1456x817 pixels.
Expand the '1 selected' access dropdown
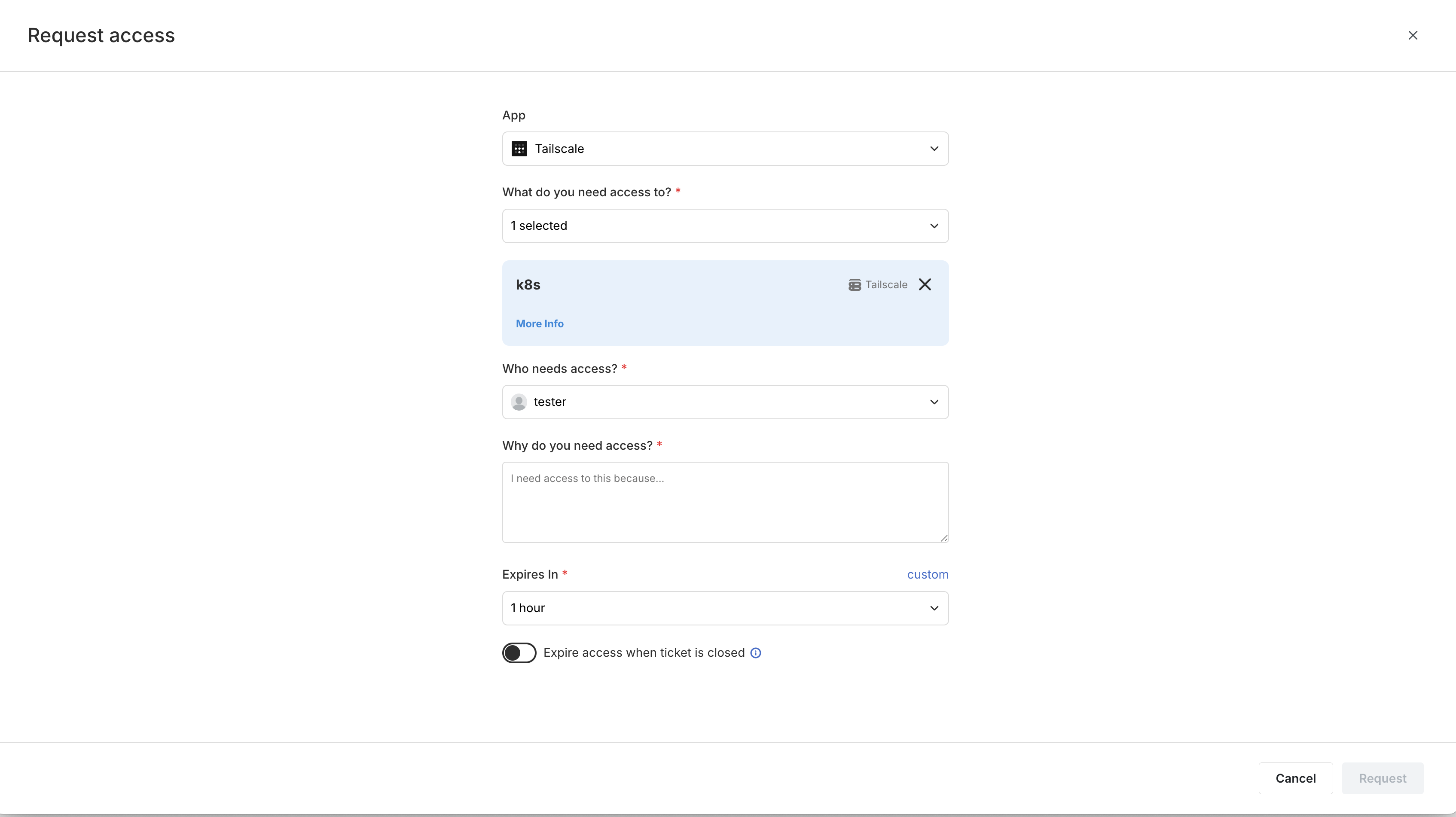click(725, 226)
